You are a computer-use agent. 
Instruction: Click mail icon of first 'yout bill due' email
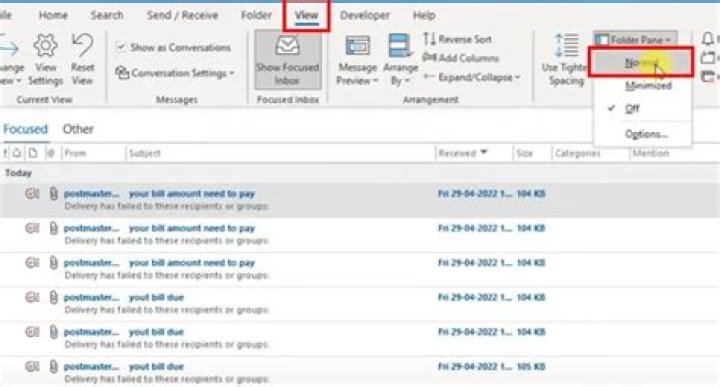[x=32, y=297]
